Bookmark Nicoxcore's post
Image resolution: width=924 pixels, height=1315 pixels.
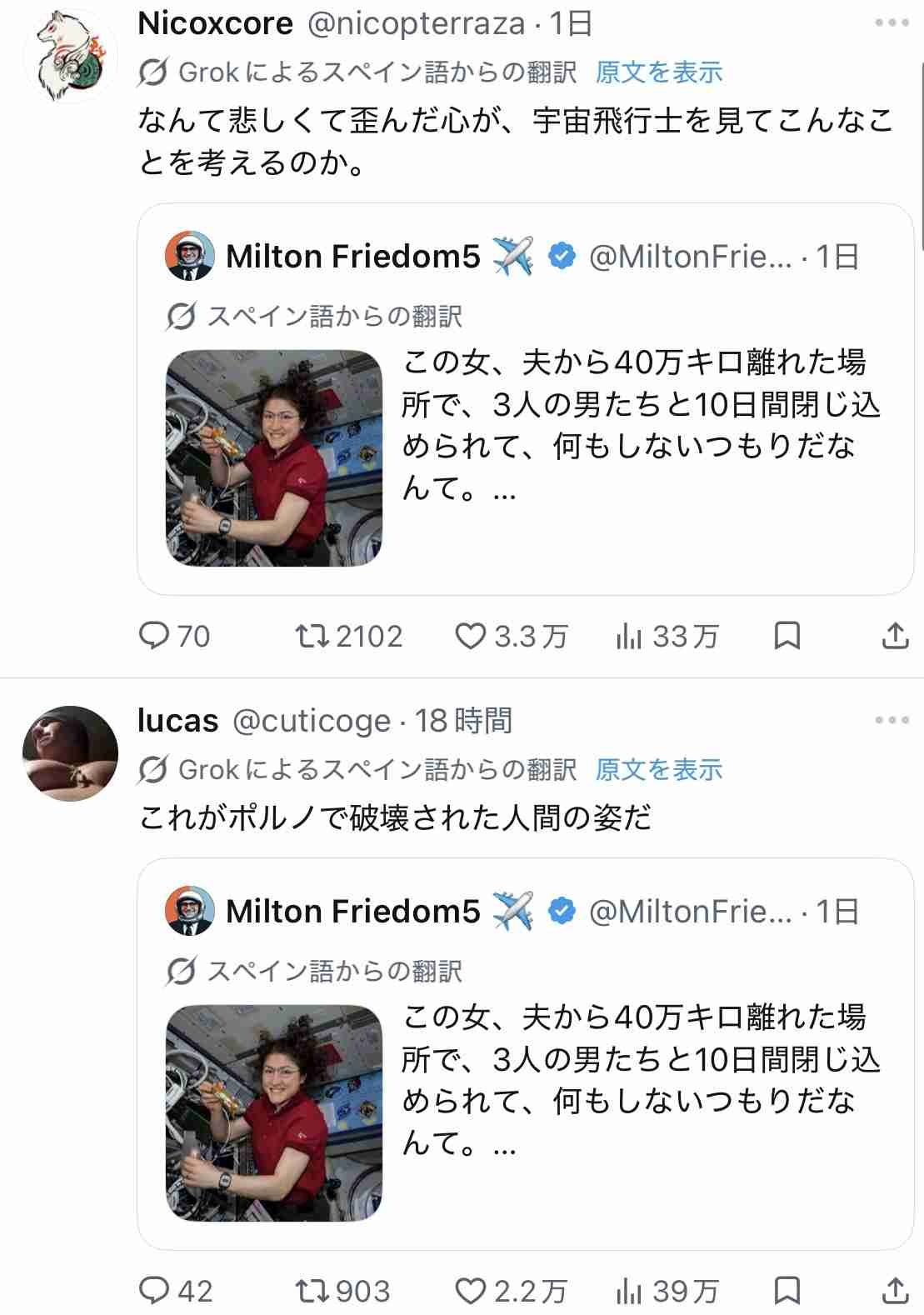point(787,637)
